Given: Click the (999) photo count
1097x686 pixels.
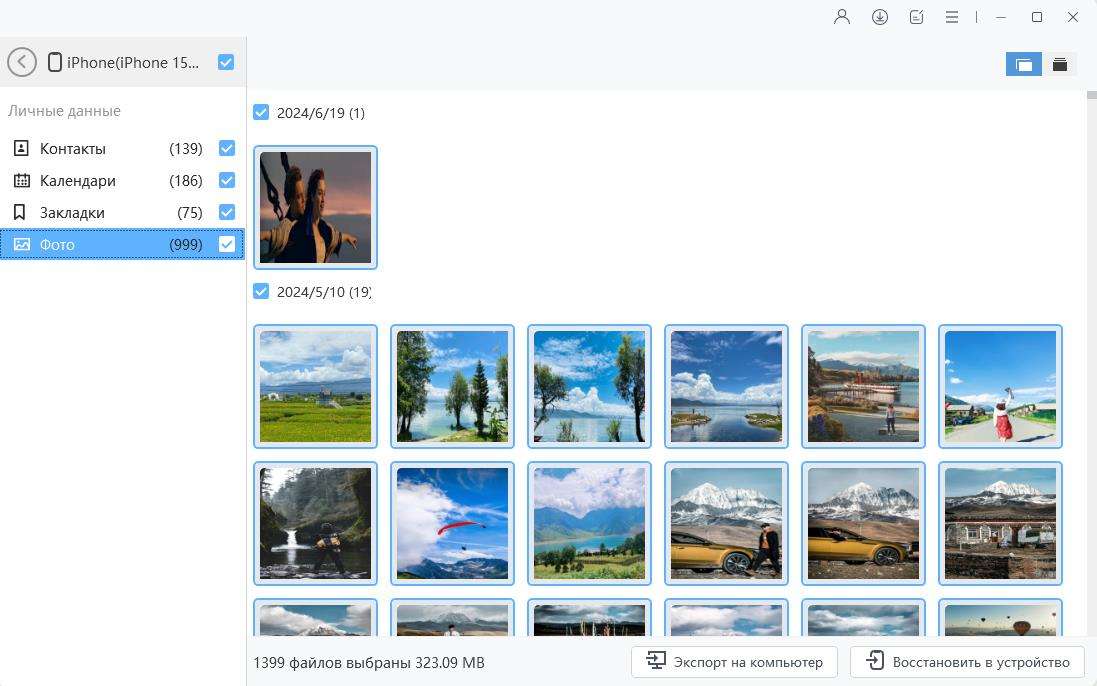Looking at the screenshot, I should click(185, 244).
